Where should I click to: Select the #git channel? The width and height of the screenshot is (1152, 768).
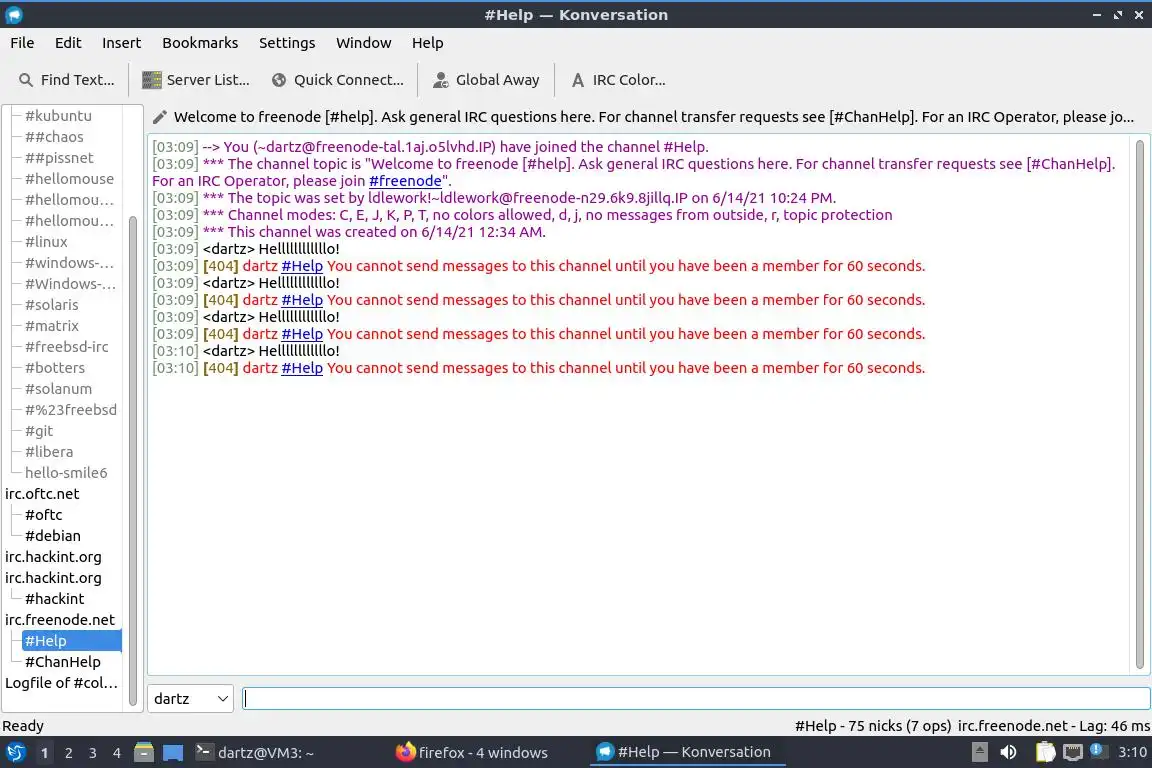(x=39, y=431)
